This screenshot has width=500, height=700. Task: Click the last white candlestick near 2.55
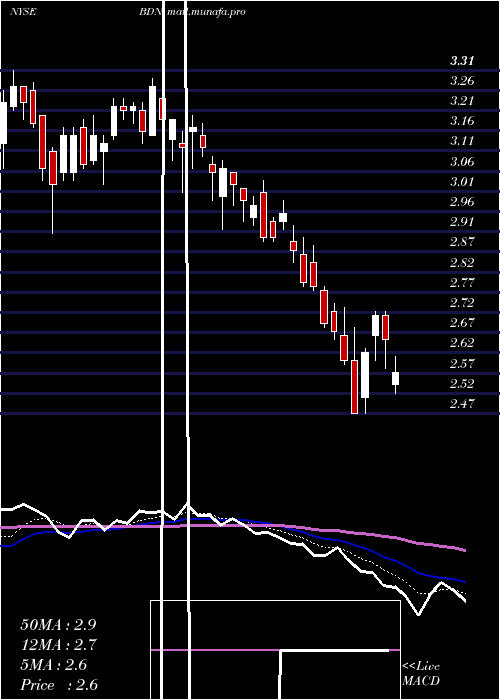(396, 378)
